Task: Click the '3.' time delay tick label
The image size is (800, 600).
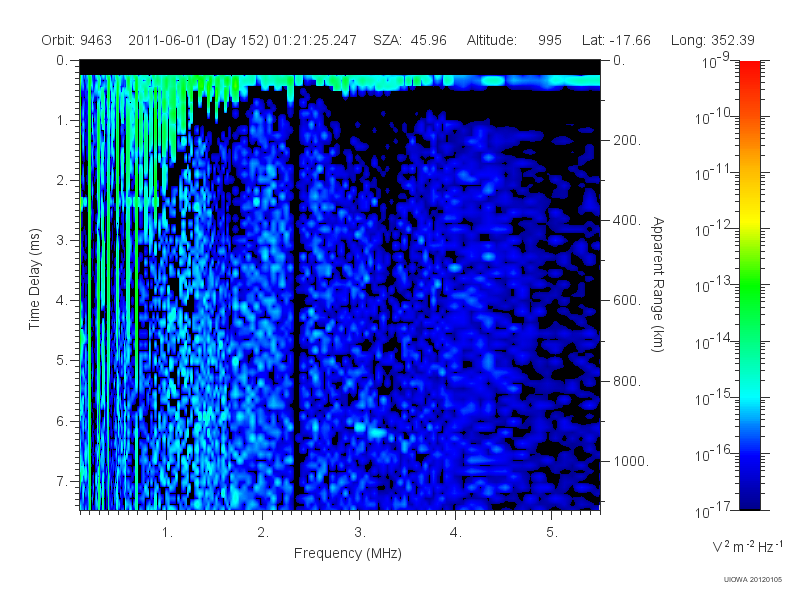Action: click(62, 240)
